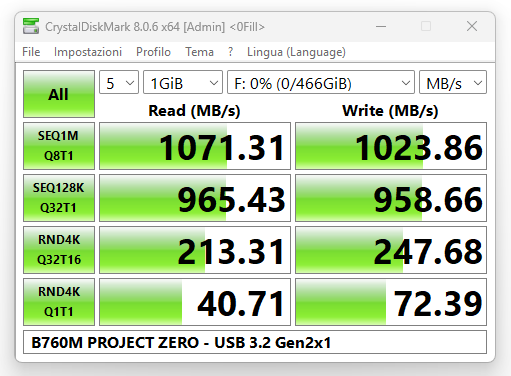Click the RND4K Q32T16 read result 213.31
511x376 pixels.
[x=195, y=250]
